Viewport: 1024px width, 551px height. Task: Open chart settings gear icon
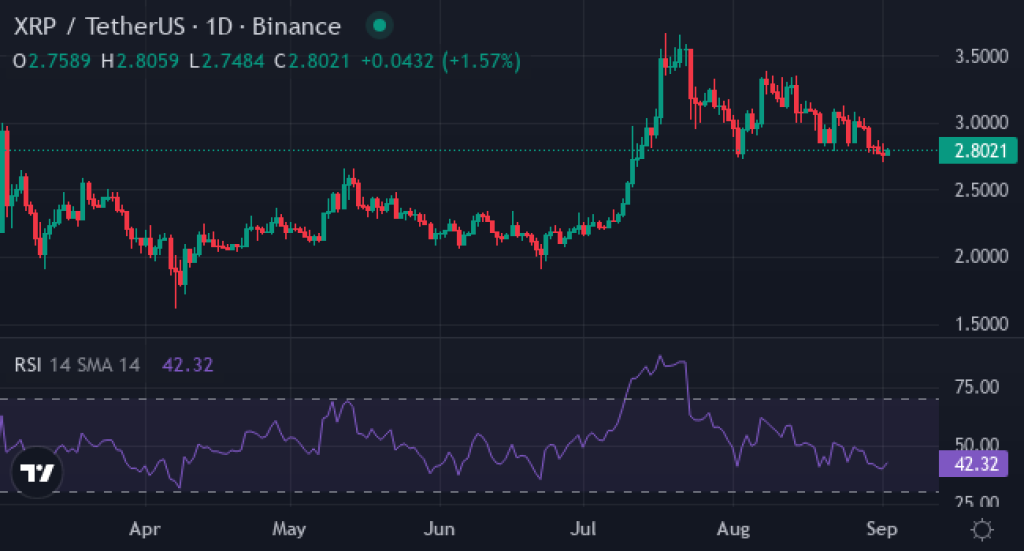coord(982,529)
